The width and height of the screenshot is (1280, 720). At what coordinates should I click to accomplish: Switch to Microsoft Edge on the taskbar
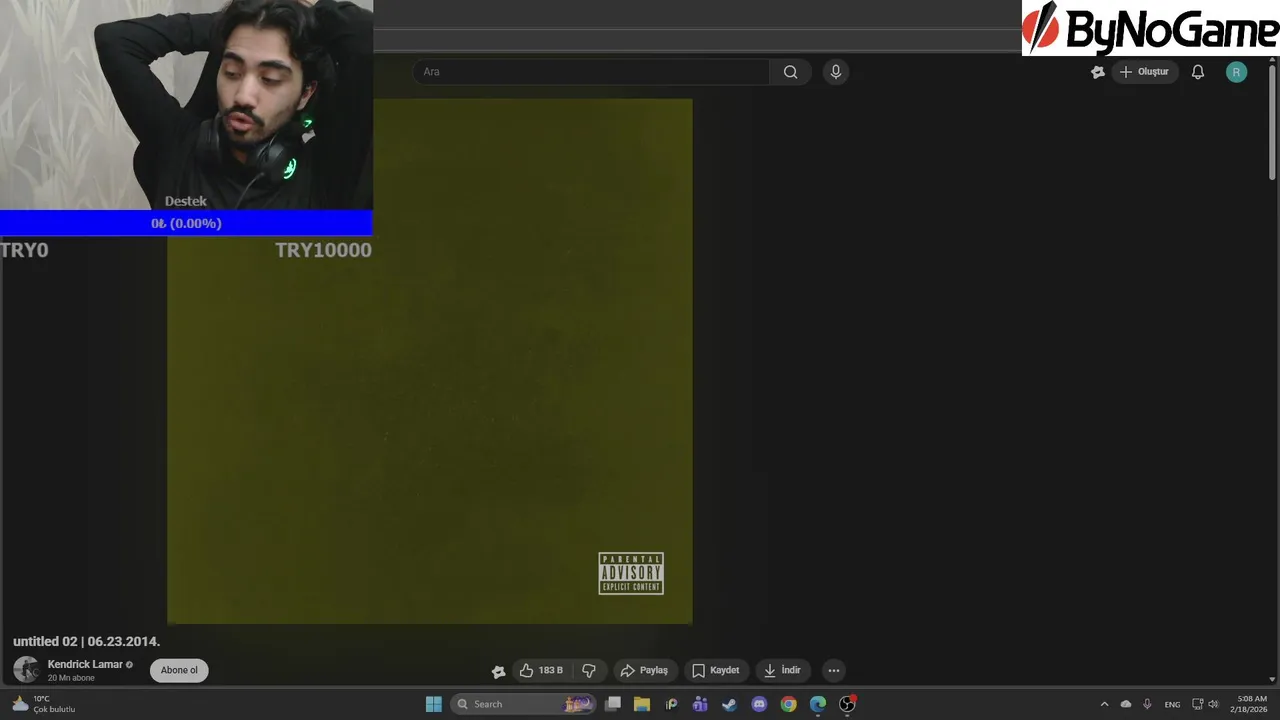pyautogui.click(x=818, y=704)
